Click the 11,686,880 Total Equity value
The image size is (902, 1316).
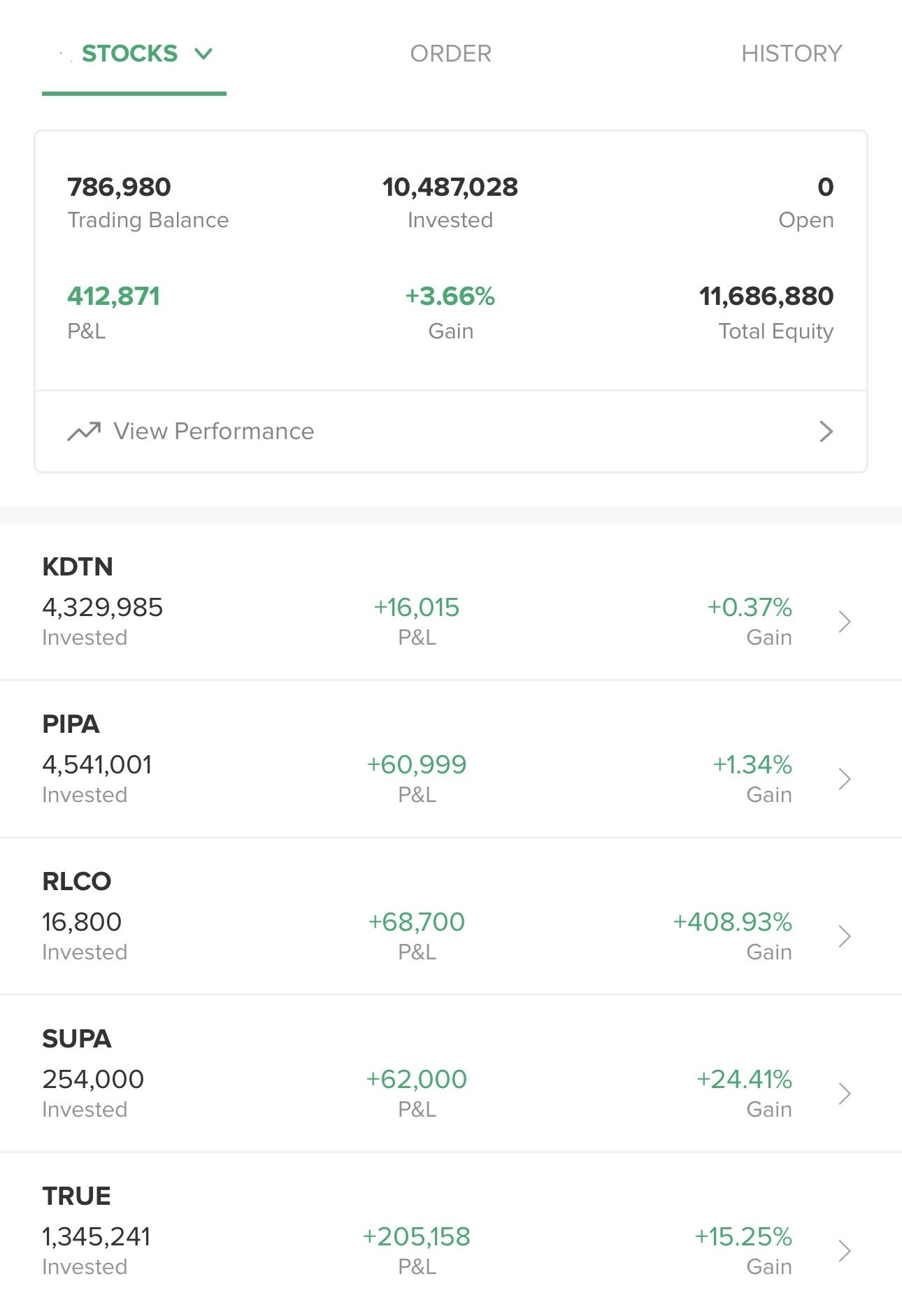pyautogui.click(x=766, y=296)
